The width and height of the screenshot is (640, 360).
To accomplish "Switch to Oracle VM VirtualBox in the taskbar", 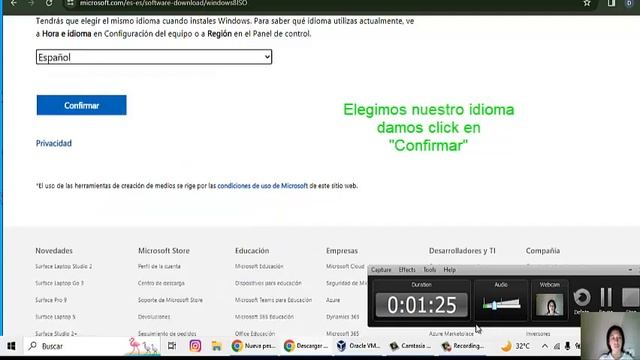I will [358, 346].
